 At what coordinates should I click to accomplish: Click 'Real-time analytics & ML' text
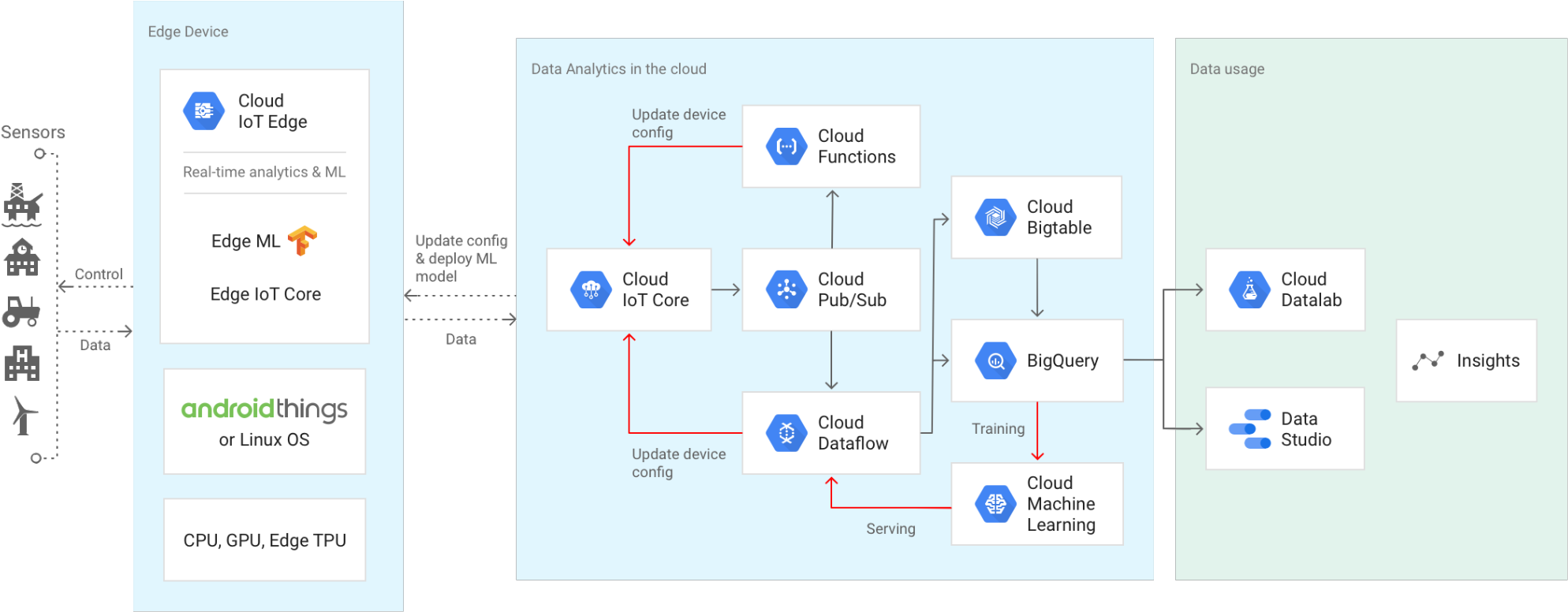pos(264,172)
